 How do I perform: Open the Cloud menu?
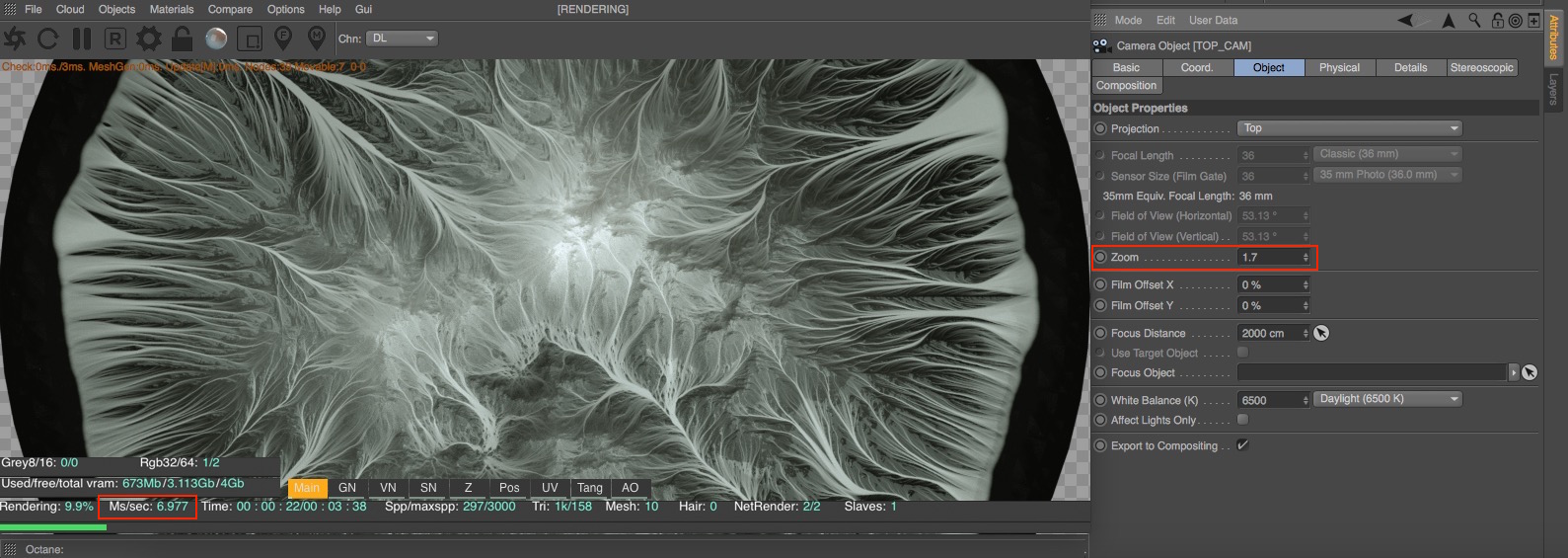[x=70, y=9]
